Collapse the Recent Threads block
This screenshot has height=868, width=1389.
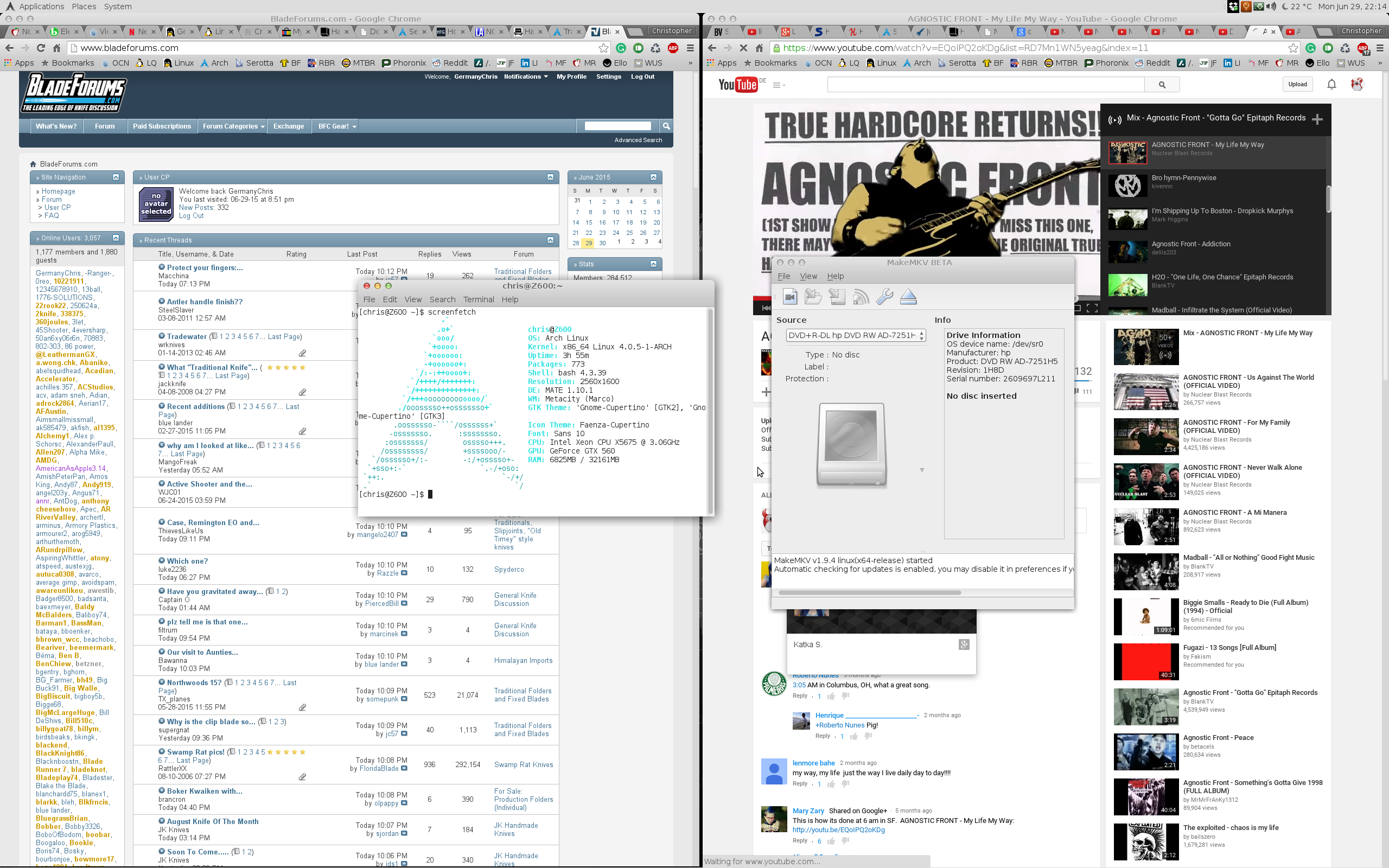pos(550,240)
